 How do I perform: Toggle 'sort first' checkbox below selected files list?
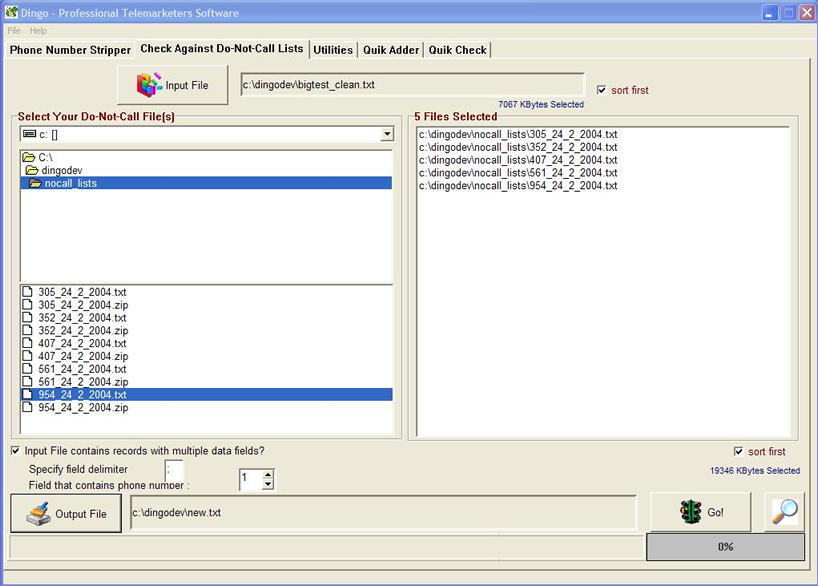[x=738, y=451]
